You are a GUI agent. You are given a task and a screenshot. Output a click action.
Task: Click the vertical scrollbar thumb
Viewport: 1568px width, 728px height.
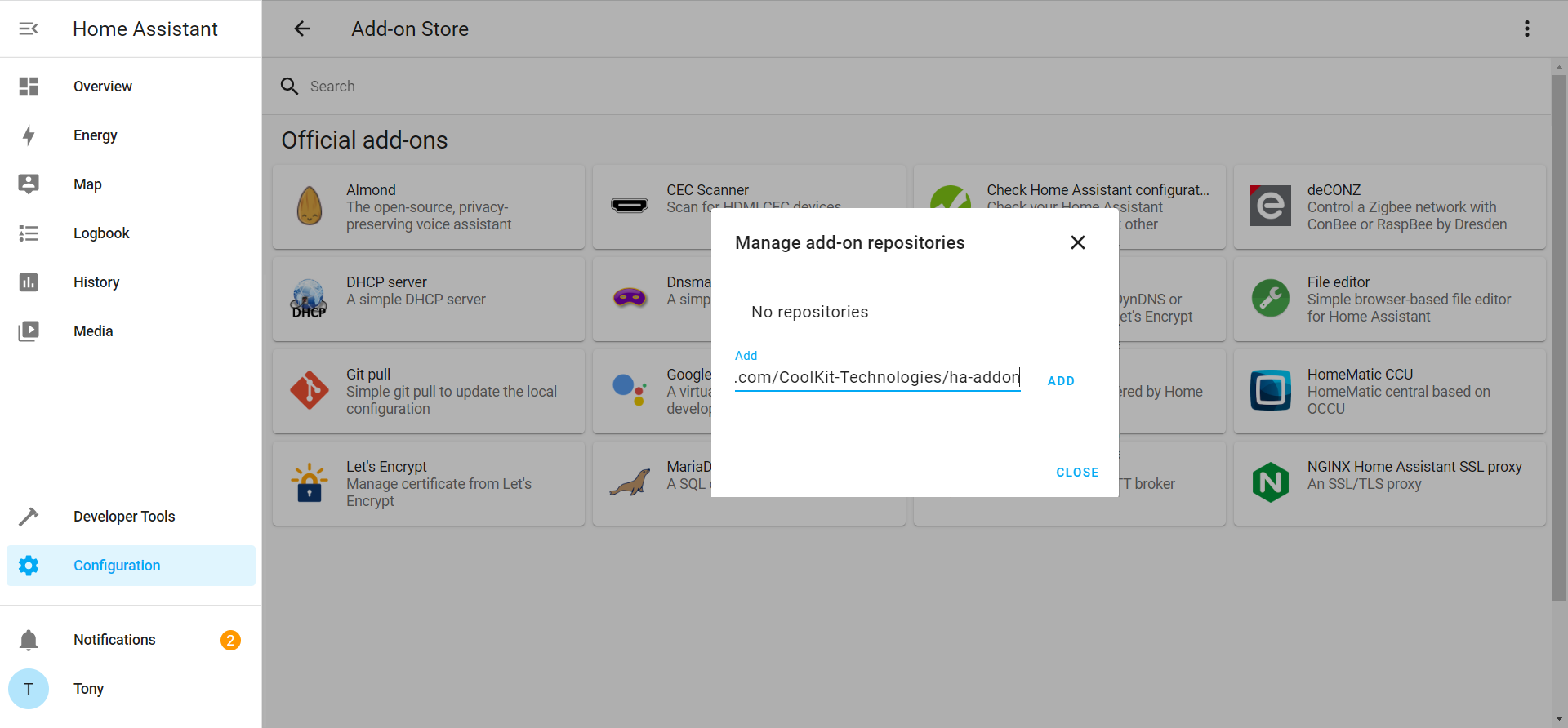pos(1559,338)
